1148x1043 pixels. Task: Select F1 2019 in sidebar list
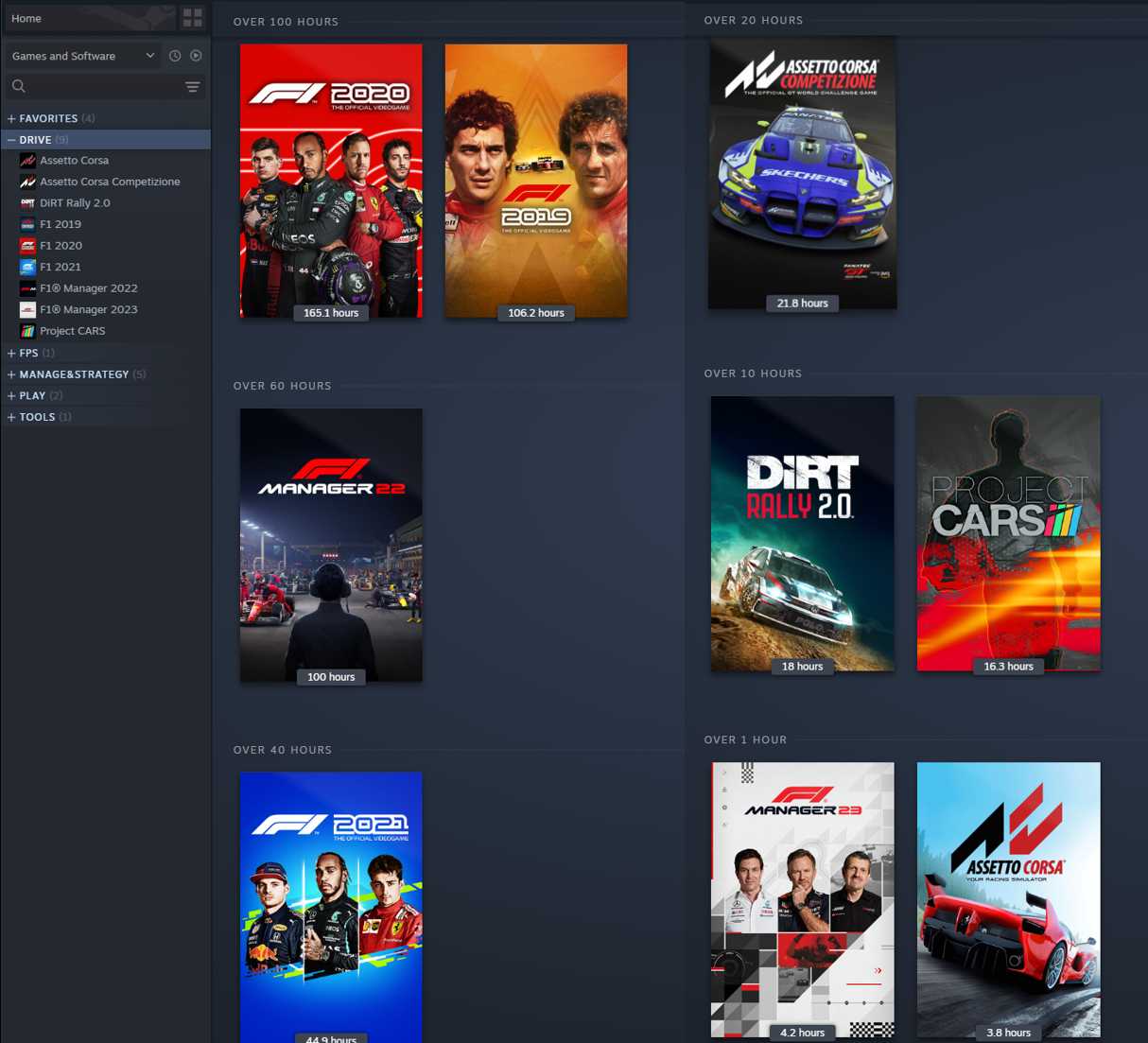point(61,224)
